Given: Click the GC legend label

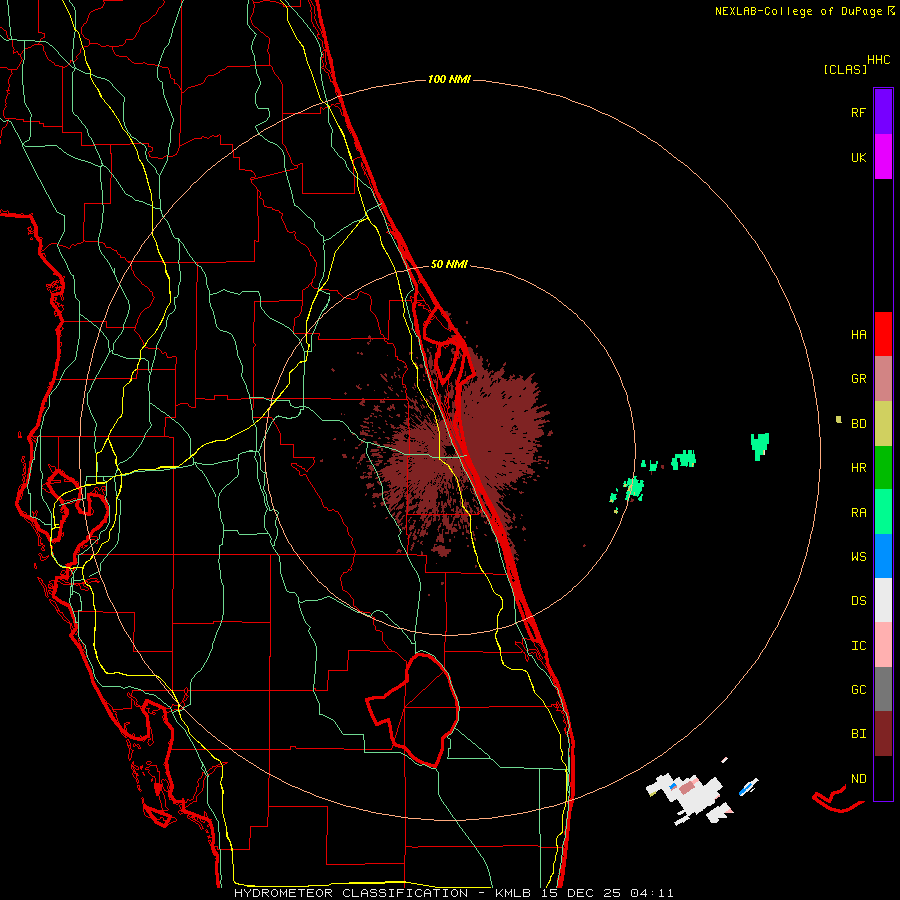Looking at the screenshot, I should click(x=858, y=690).
